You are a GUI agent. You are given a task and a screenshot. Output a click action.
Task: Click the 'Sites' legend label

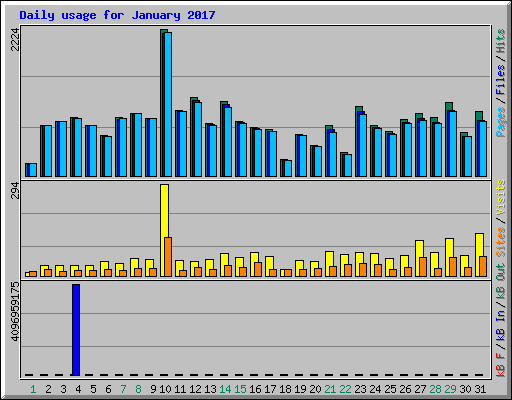point(500,242)
